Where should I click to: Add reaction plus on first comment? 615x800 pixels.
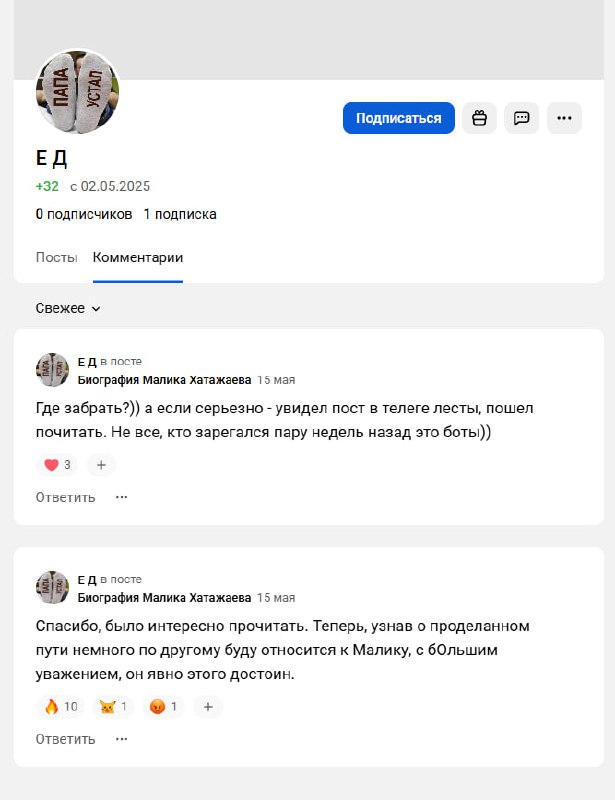tap(101, 465)
